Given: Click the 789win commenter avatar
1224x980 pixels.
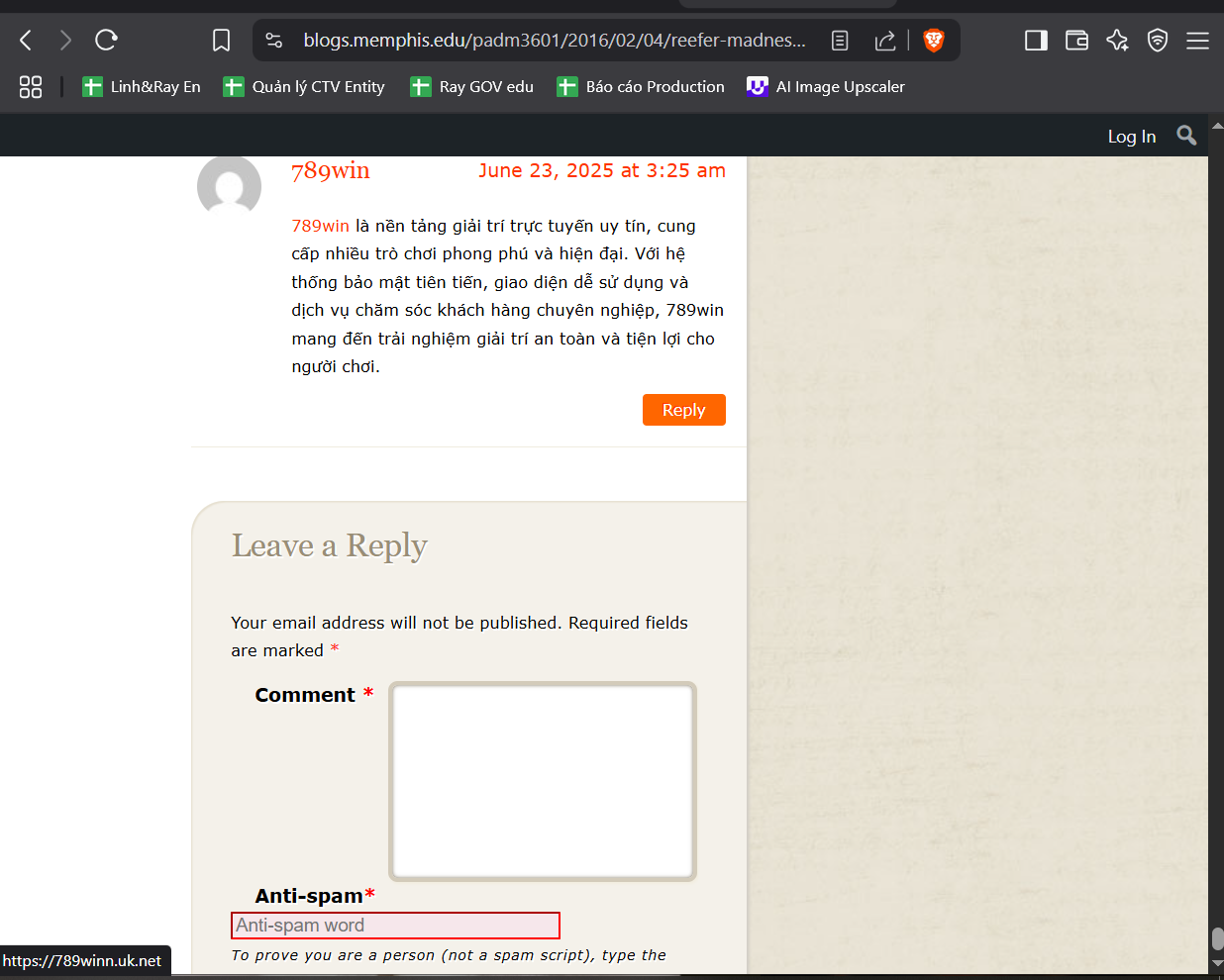Looking at the screenshot, I should click(229, 186).
